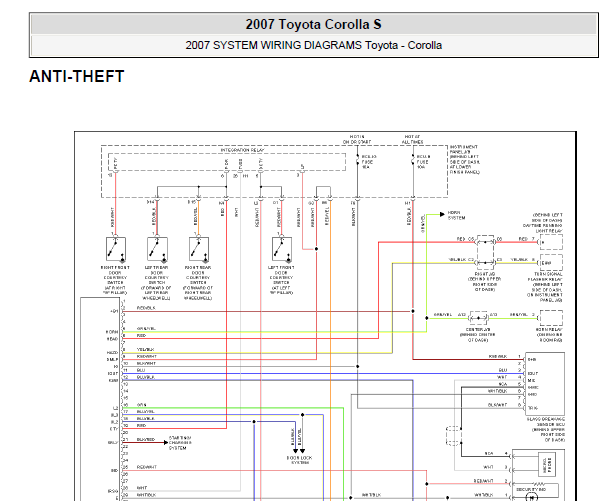The width and height of the screenshot is (613, 501).
Task: Click the STARTING/CHARGING SYSTEM label
Action: (180, 443)
